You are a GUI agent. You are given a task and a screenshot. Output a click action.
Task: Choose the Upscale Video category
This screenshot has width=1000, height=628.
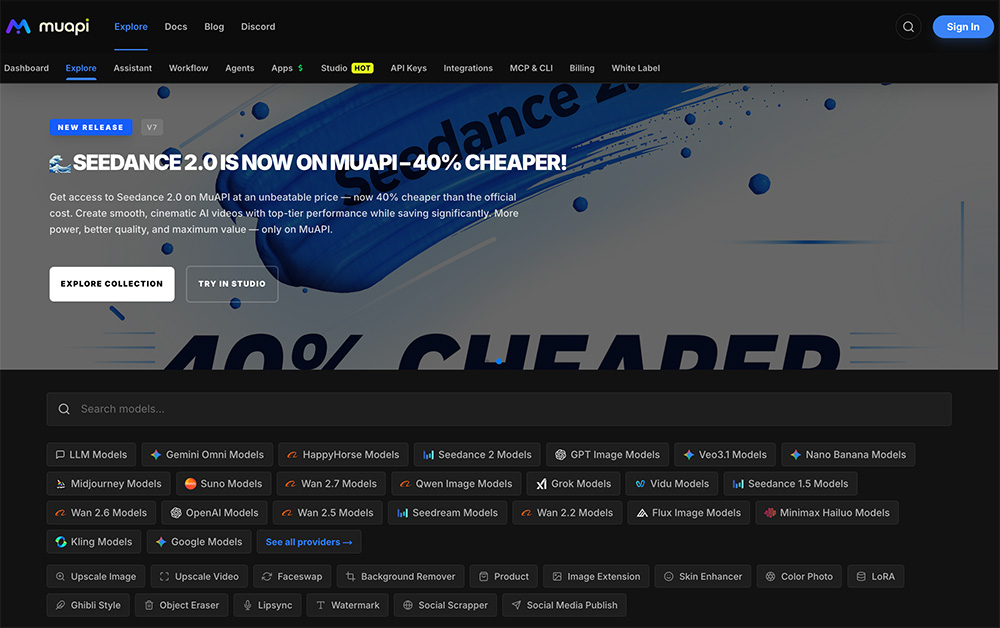point(199,576)
